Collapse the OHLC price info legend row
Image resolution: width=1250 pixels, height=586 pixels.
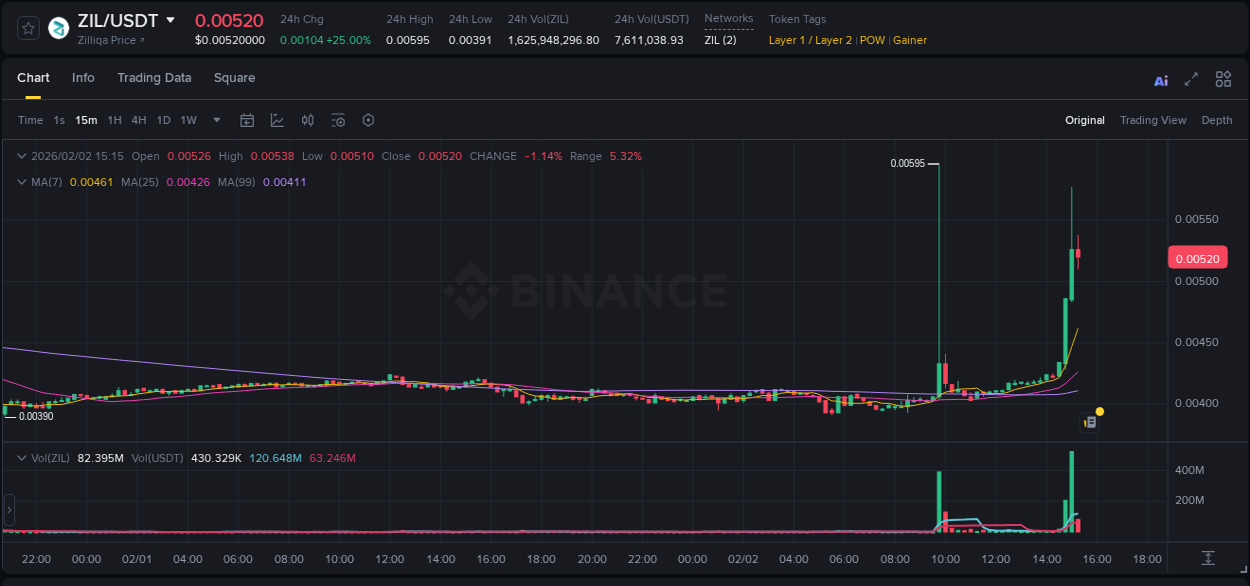[x=21, y=156]
